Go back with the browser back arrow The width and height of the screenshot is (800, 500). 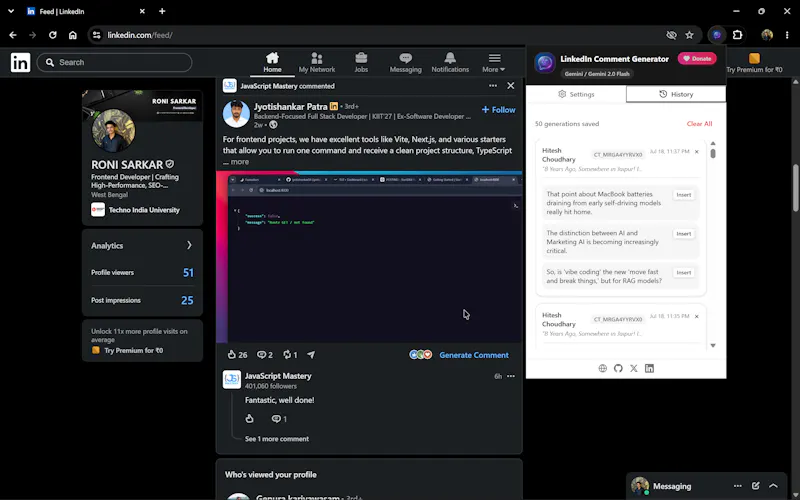[13, 35]
